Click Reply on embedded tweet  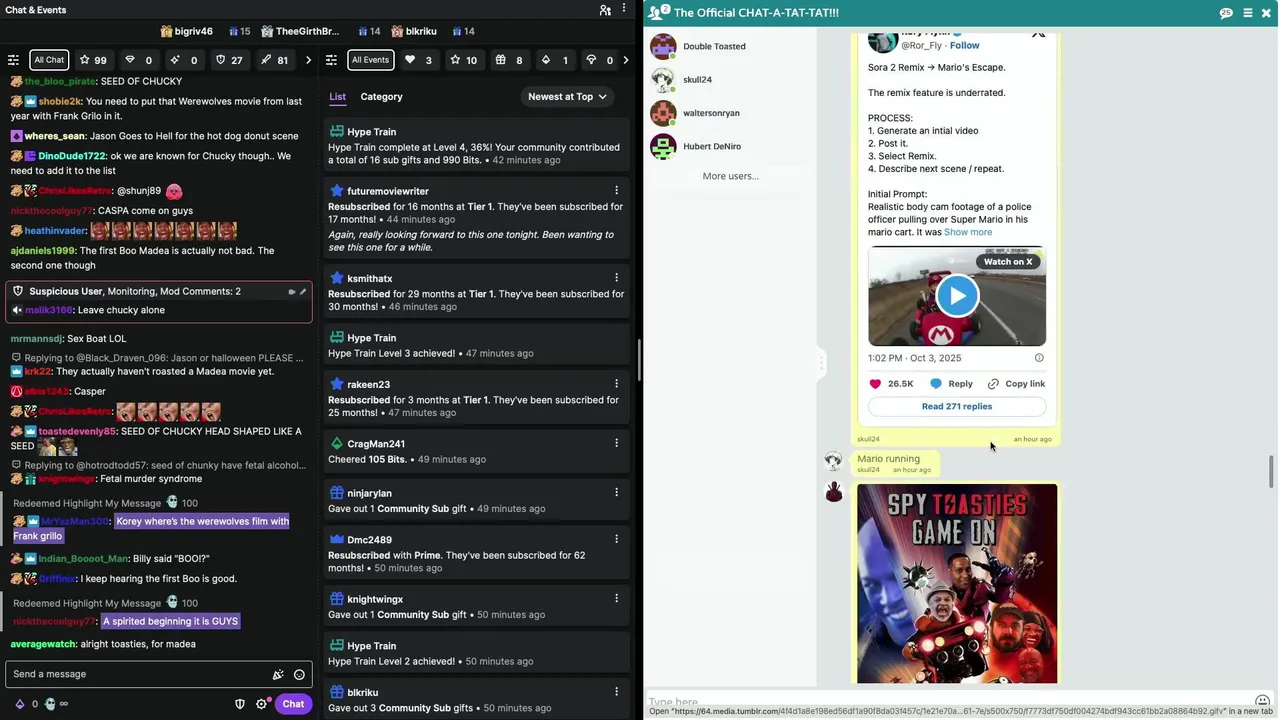coord(952,384)
